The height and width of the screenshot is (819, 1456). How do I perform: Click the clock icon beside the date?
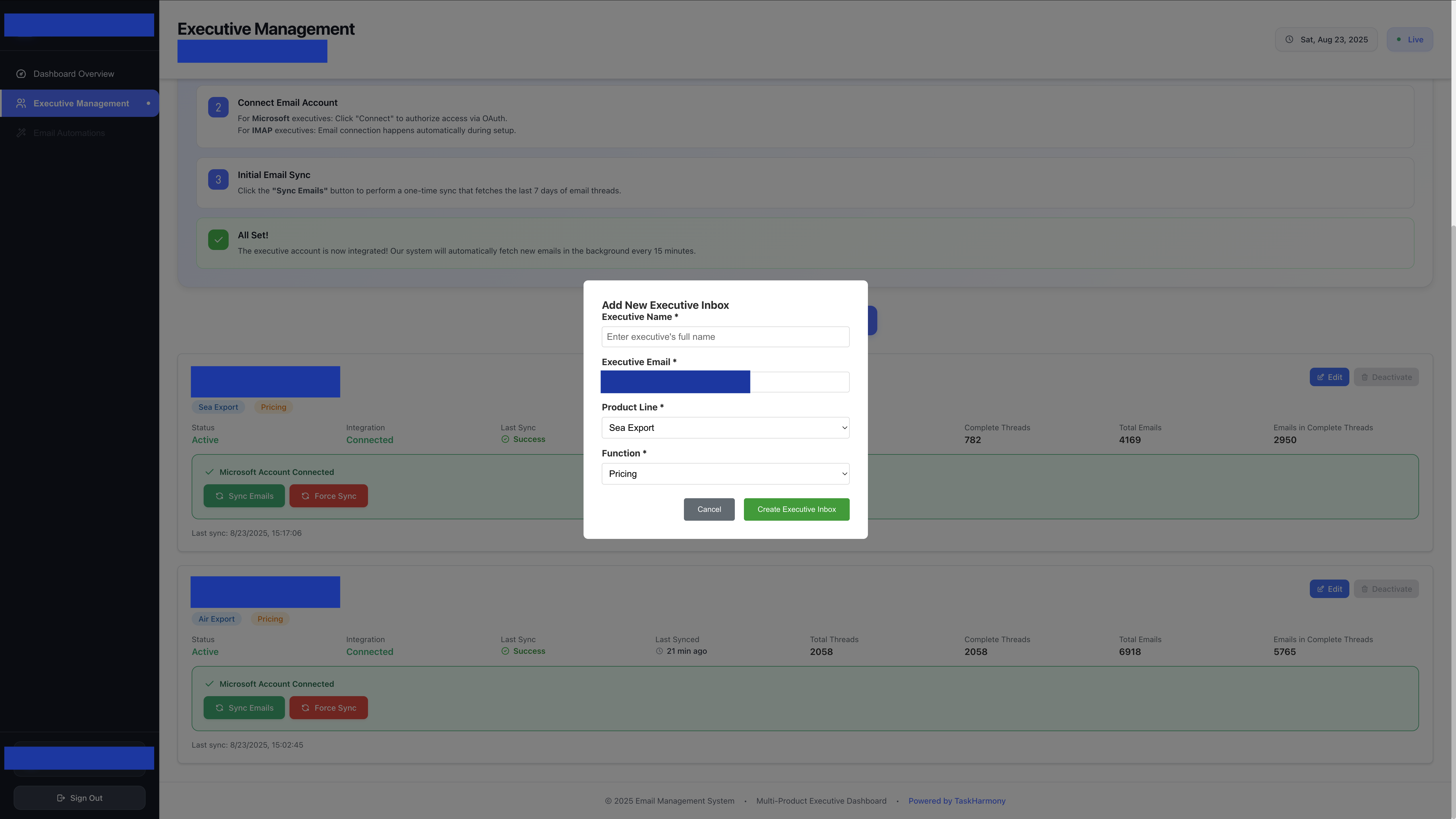click(x=1289, y=40)
